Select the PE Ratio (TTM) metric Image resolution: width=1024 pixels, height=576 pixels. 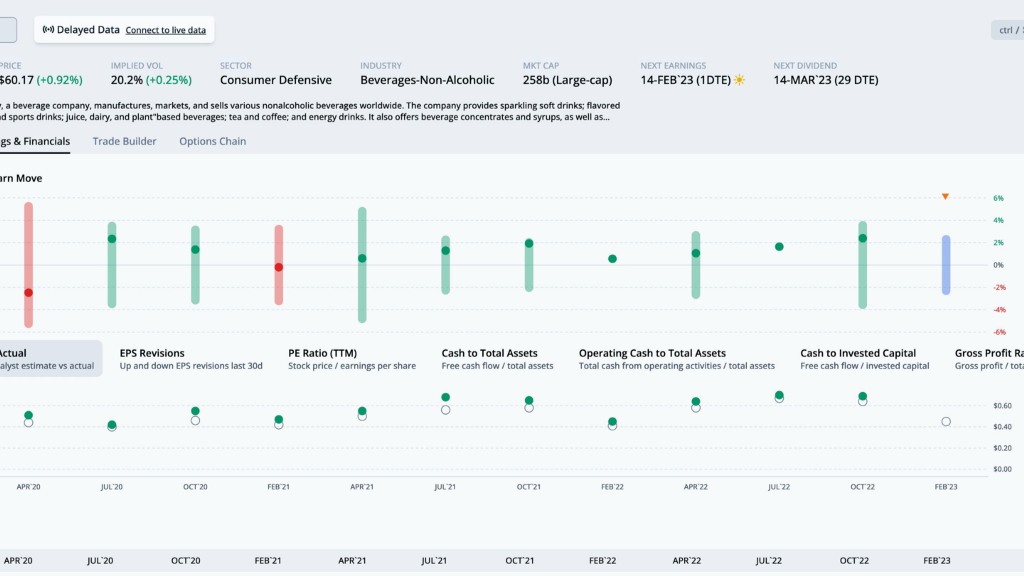tap(352, 359)
